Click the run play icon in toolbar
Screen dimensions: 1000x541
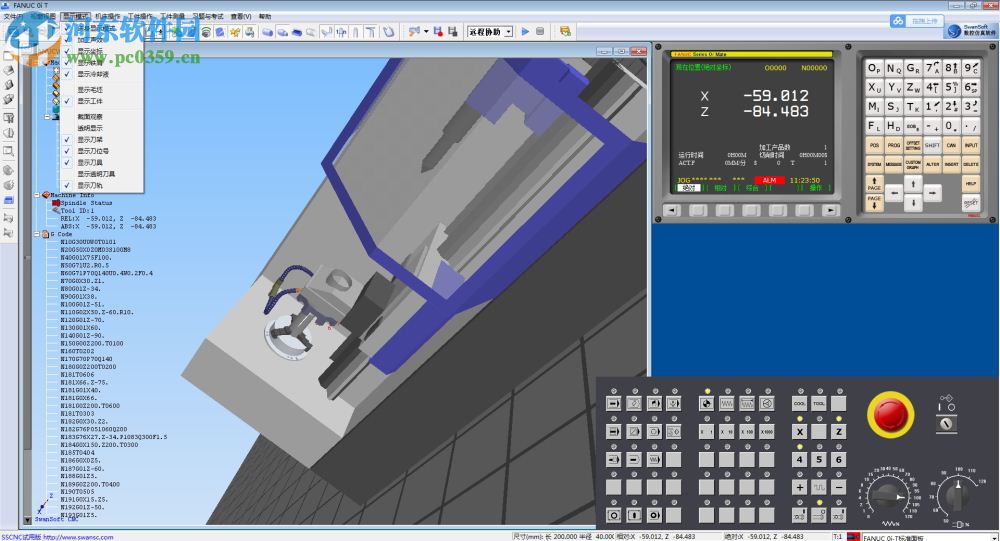[526, 31]
